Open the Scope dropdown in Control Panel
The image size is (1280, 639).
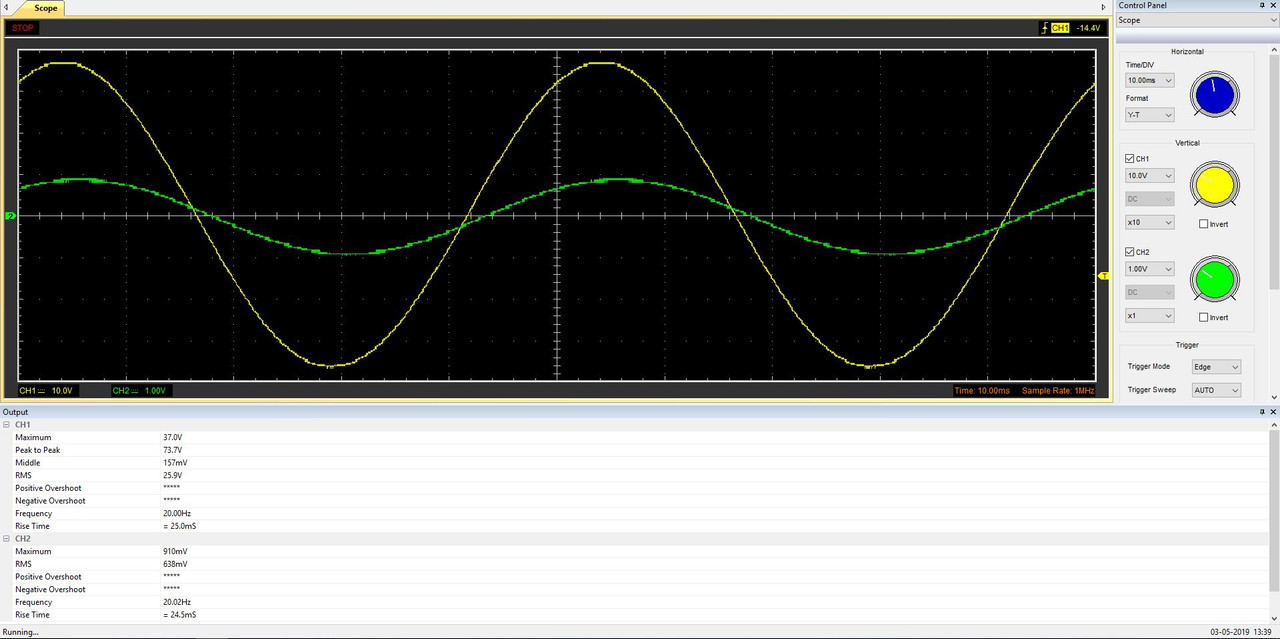click(x=1197, y=20)
